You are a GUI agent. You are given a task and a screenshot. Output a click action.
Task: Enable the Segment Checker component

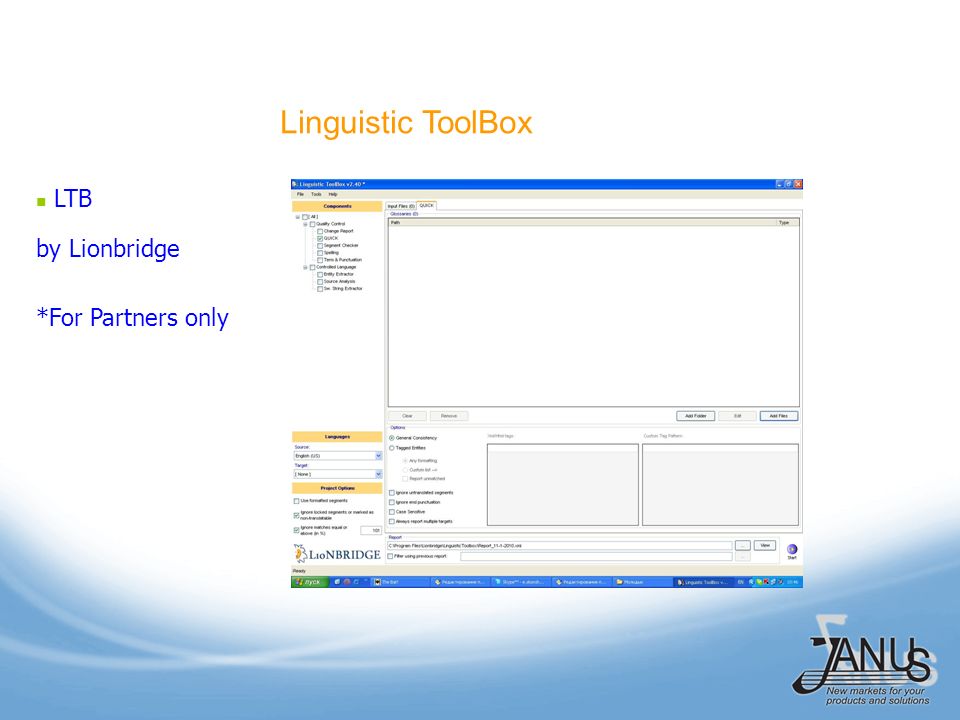(x=320, y=246)
